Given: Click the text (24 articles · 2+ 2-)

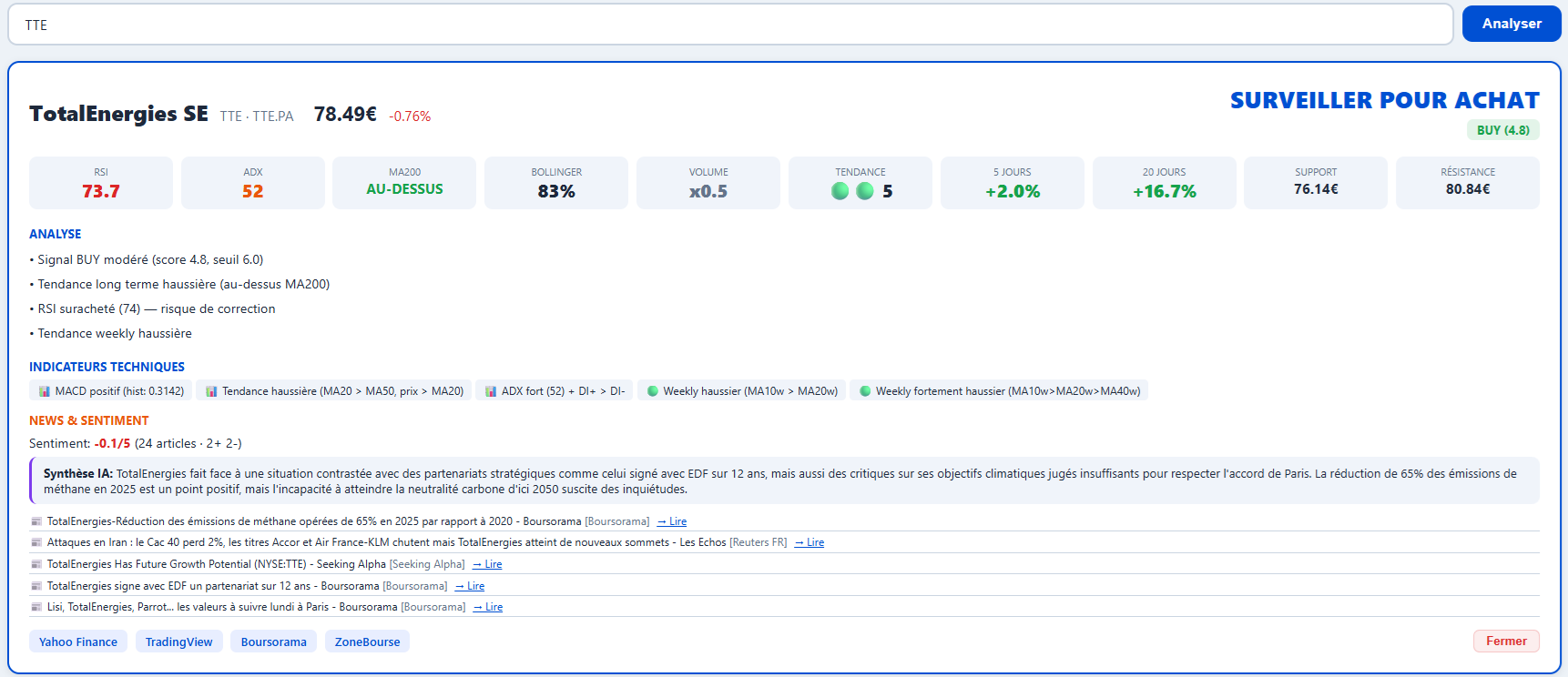Looking at the screenshot, I should pyautogui.click(x=188, y=443).
